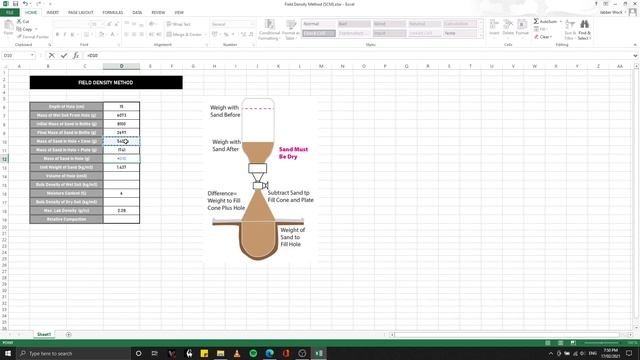Click the taskbar search box

pyautogui.click(x=73, y=353)
